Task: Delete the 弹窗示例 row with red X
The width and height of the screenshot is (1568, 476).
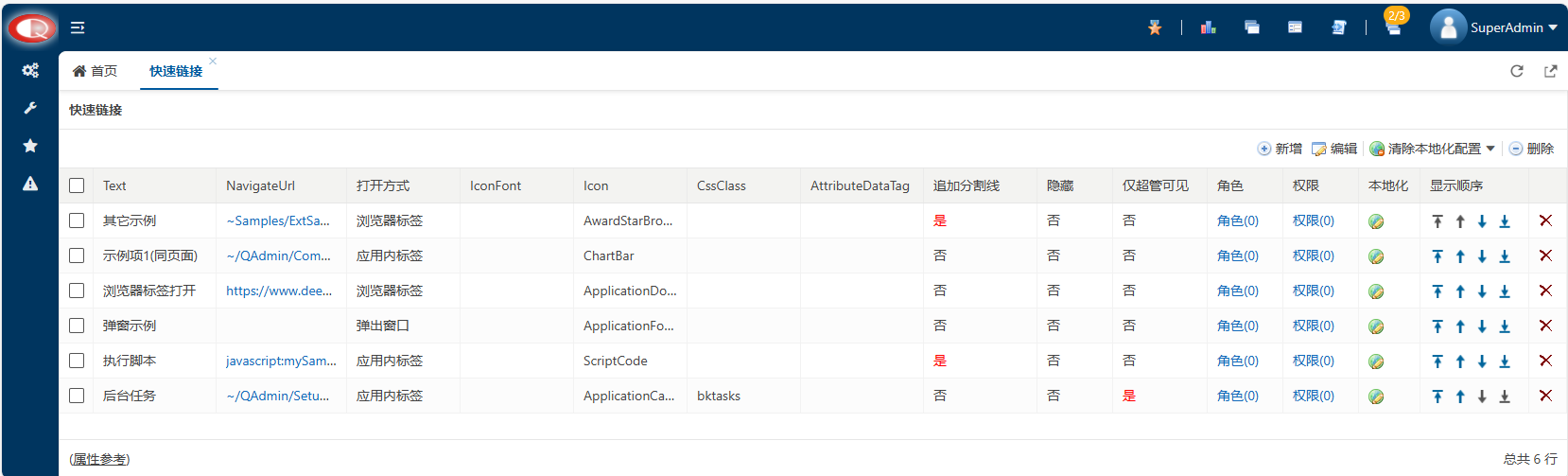Action: point(1545,326)
